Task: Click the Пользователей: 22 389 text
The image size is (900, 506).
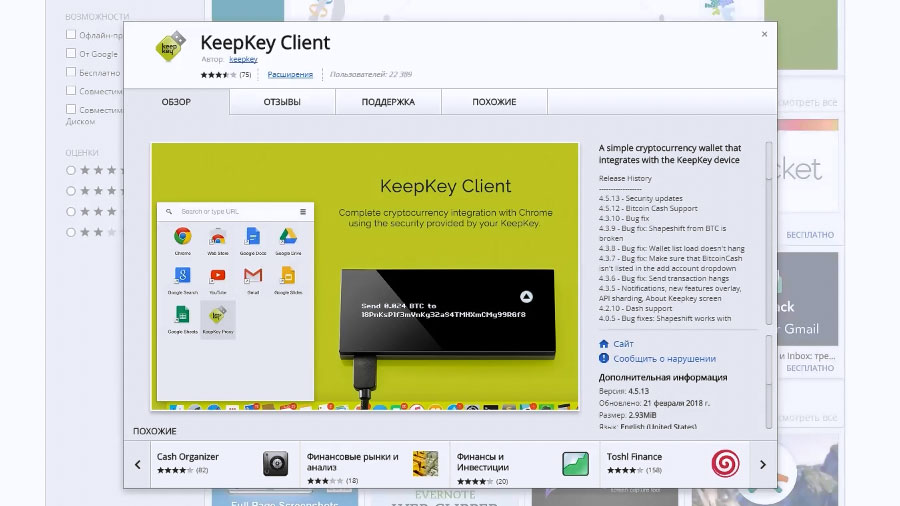Action: [x=371, y=75]
